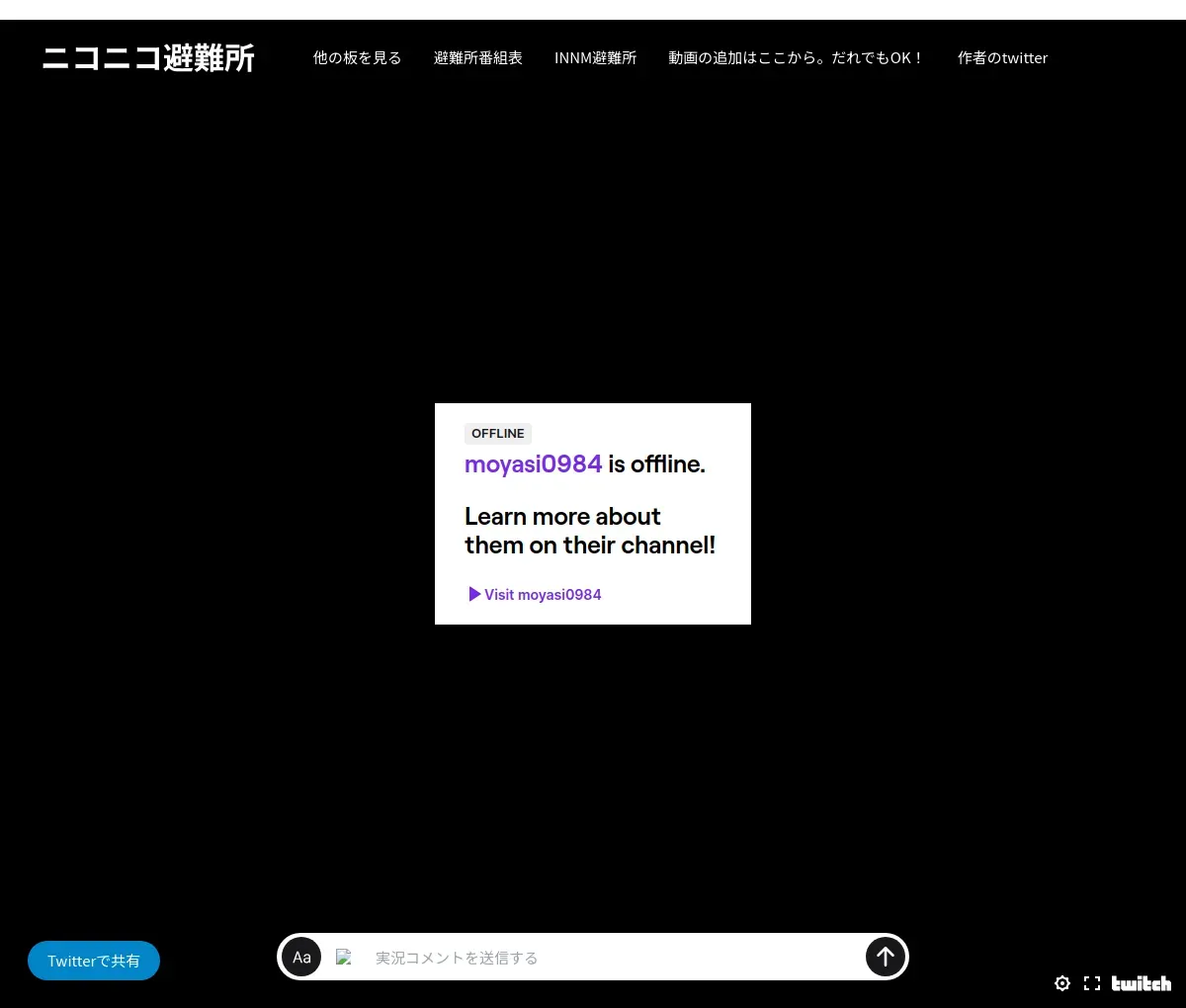Image resolution: width=1186 pixels, height=1008 pixels.
Task: Click the moyasi0984 channel name link
Action: (x=534, y=464)
